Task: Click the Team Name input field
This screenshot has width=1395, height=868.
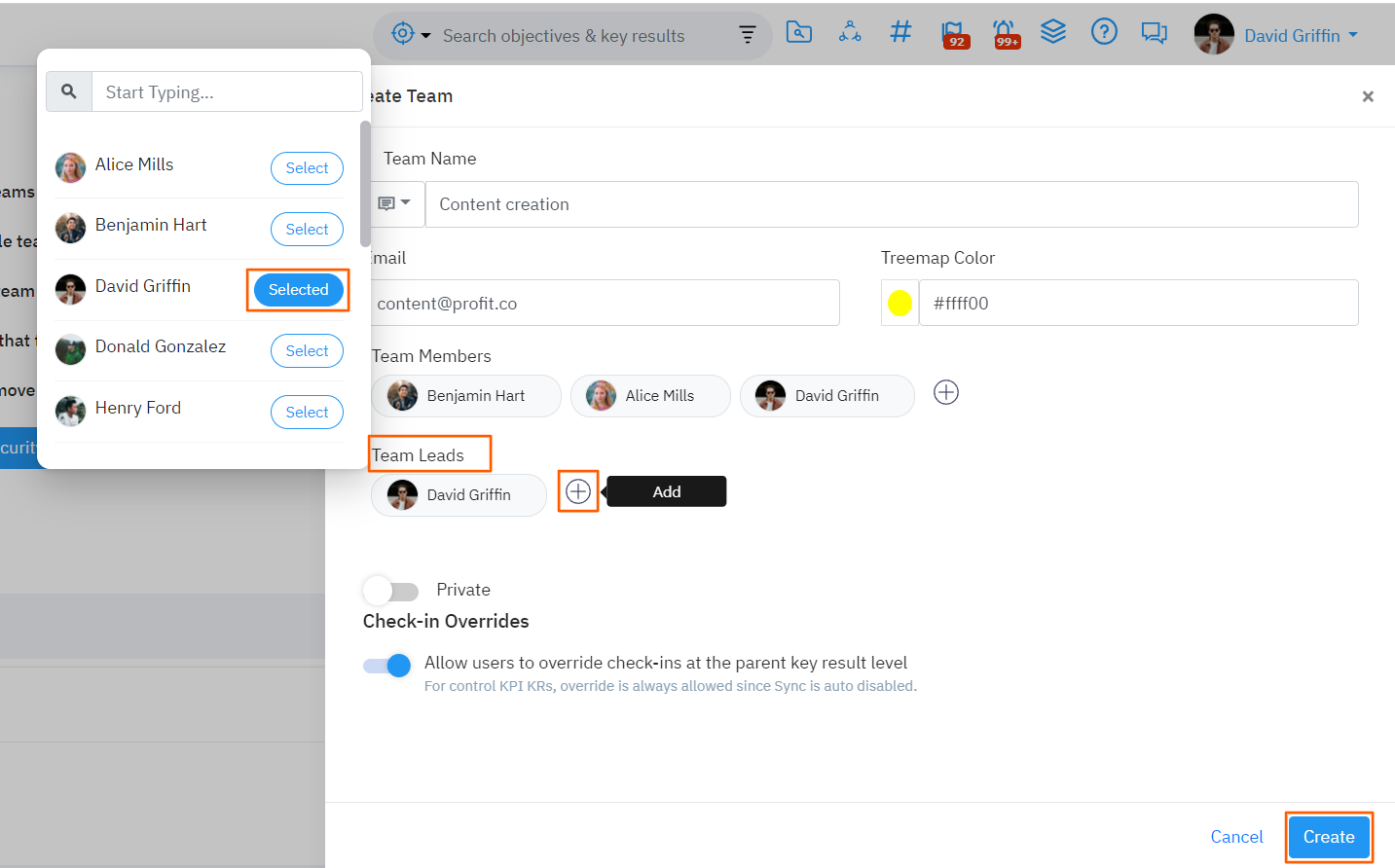Action: tap(892, 204)
